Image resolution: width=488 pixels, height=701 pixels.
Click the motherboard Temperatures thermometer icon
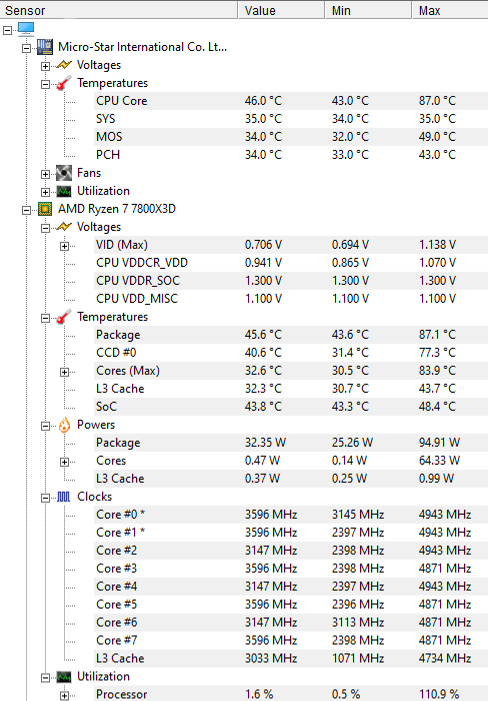click(64, 83)
